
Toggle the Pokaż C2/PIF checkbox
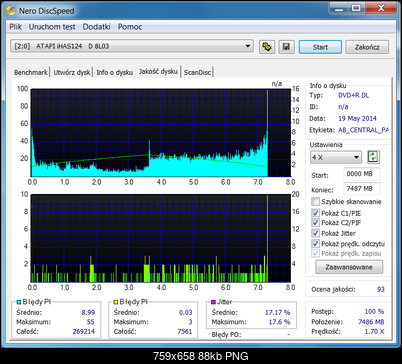315,222
